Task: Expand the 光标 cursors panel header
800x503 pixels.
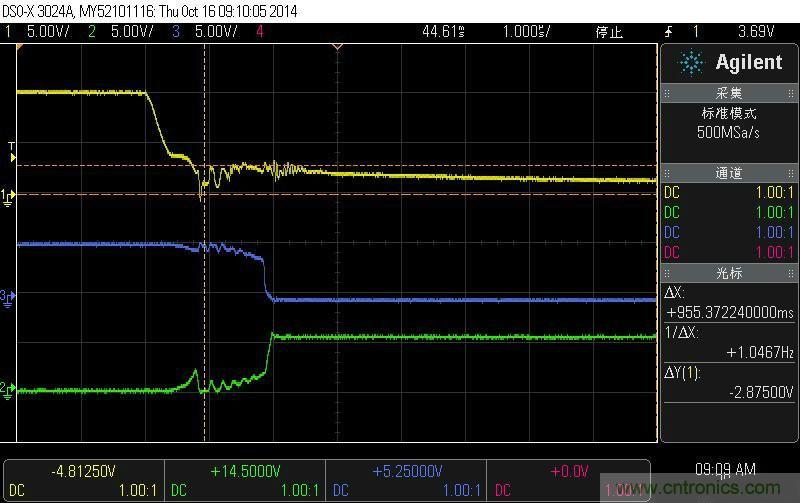Action: (729, 273)
